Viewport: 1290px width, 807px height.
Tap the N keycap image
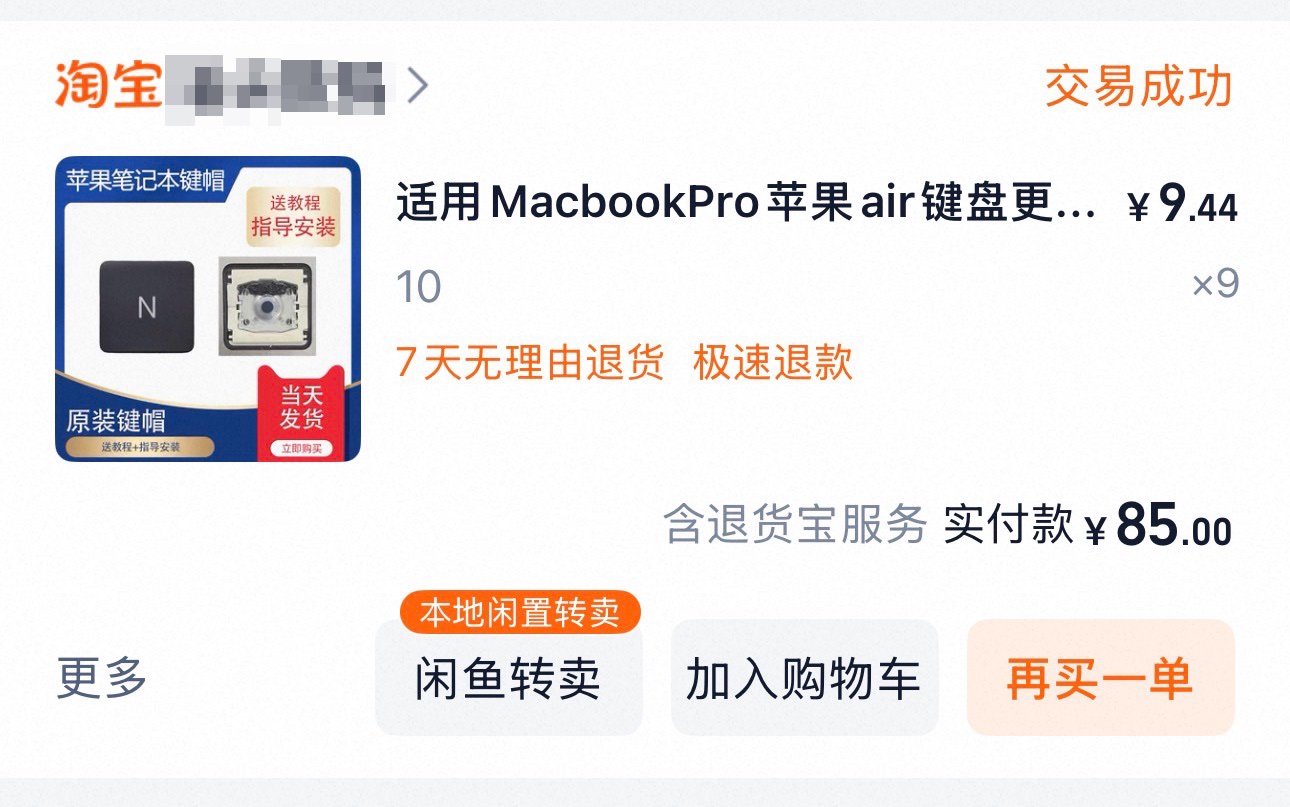pos(147,307)
